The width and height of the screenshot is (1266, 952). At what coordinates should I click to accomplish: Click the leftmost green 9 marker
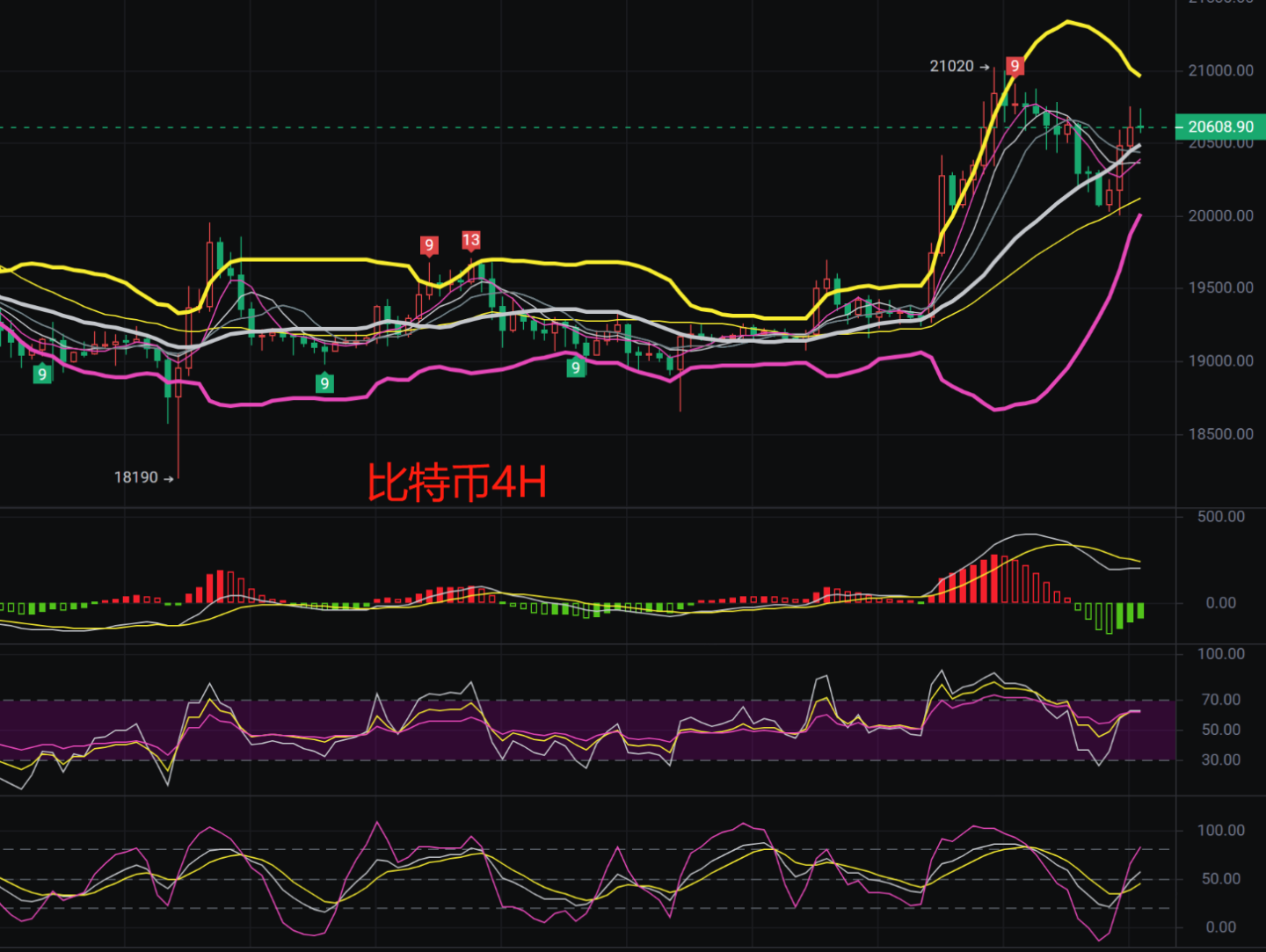42,374
